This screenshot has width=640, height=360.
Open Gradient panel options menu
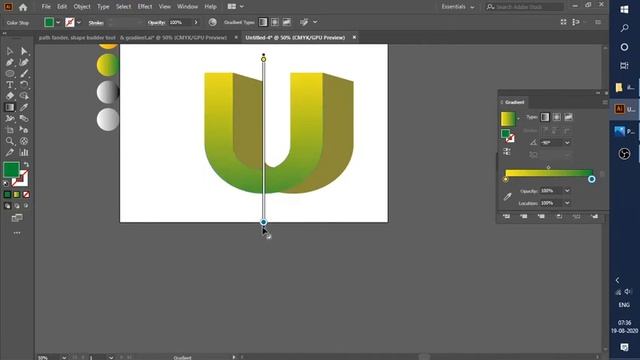pyautogui.click(x=604, y=102)
